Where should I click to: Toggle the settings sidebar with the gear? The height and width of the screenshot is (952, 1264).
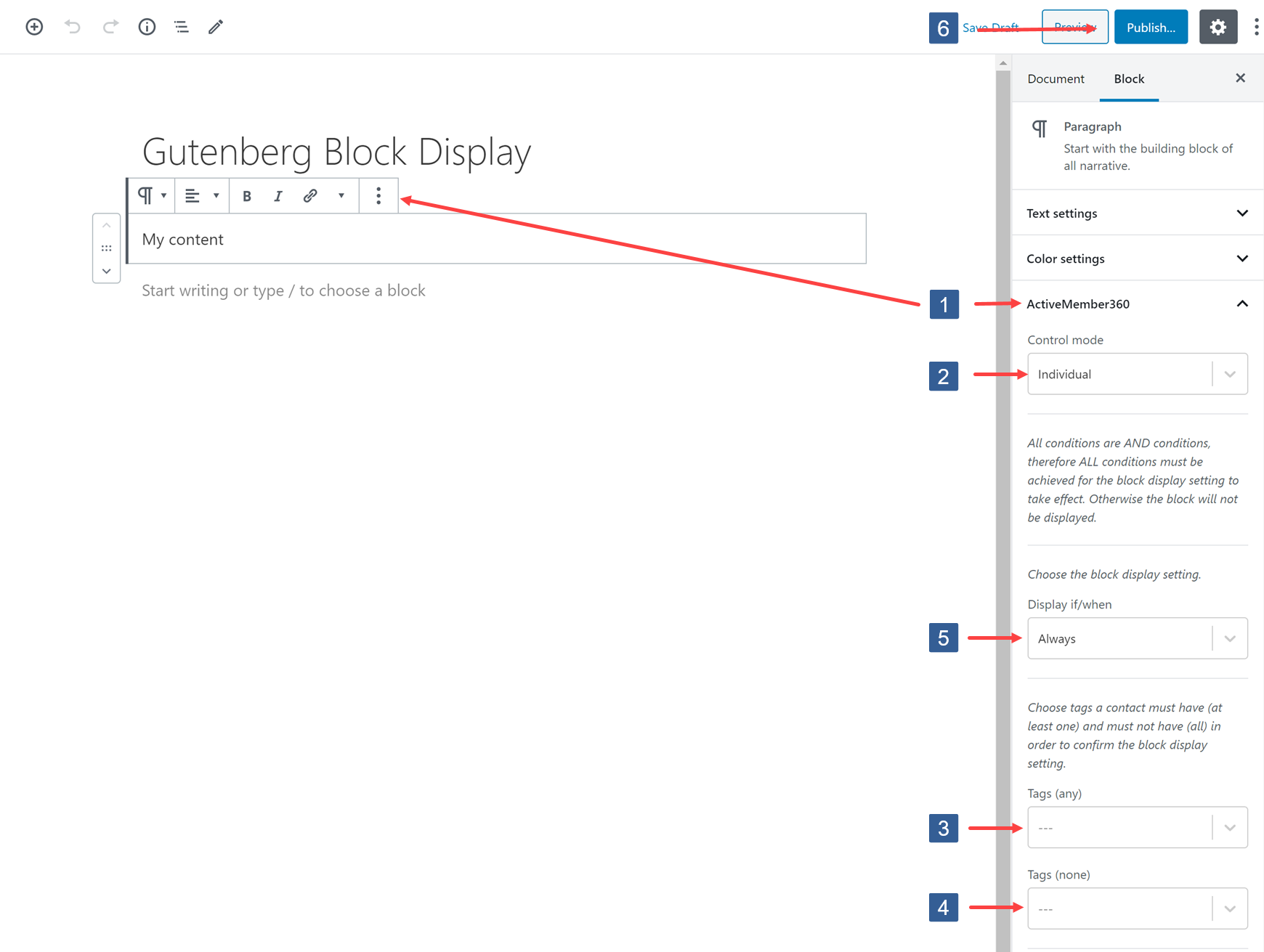tap(1218, 27)
